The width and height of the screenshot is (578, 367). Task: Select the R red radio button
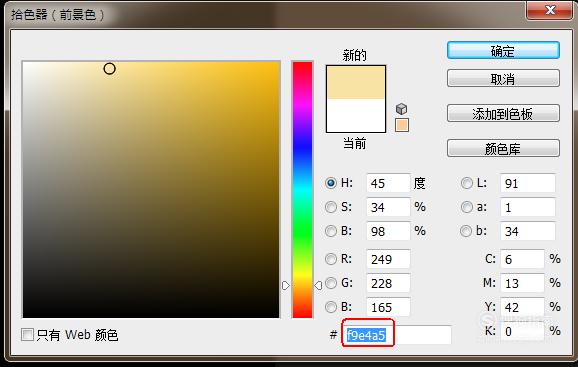tap(331, 259)
